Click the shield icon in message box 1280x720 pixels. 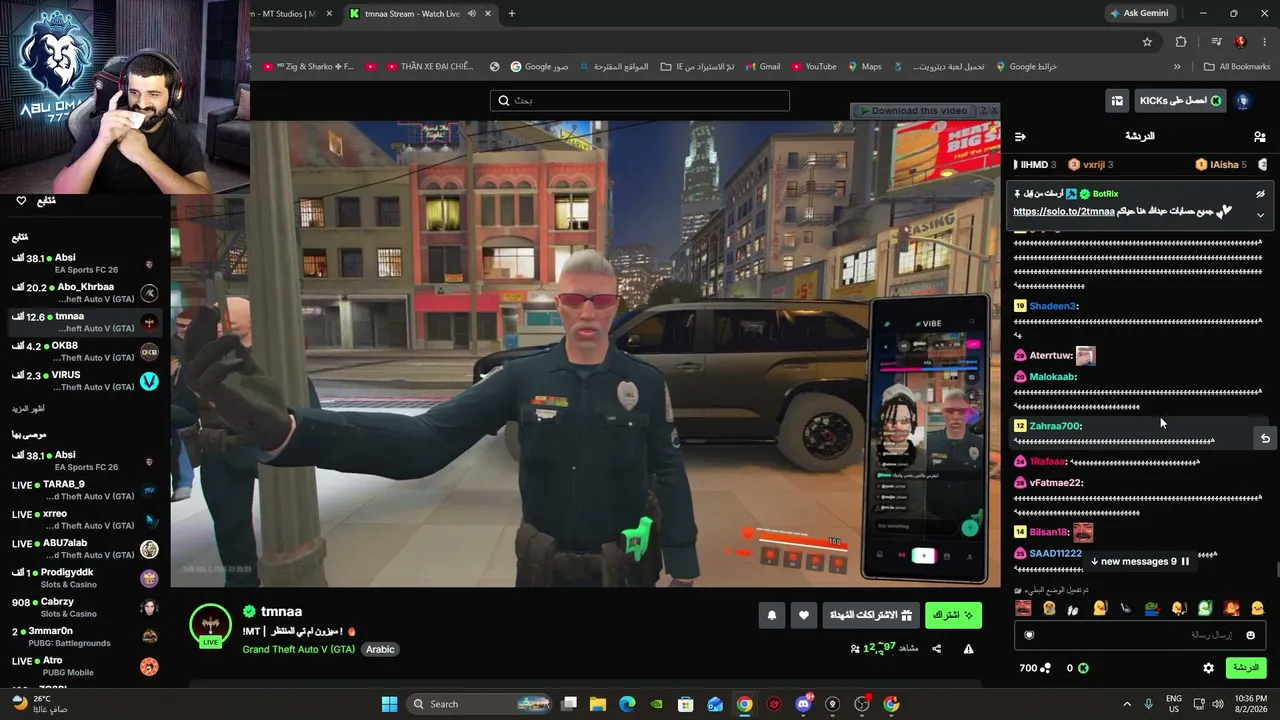pyautogui.click(x=1029, y=635)
